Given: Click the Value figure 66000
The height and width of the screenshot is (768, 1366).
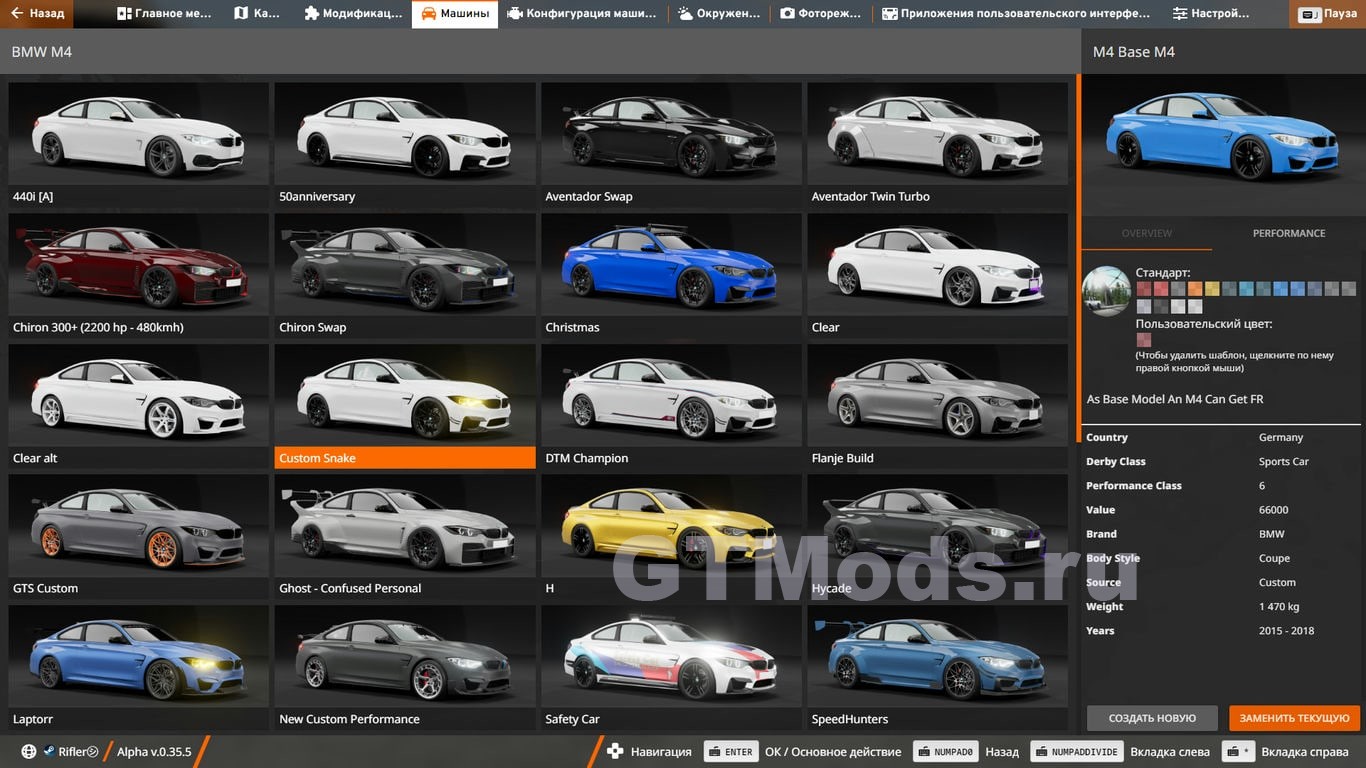Looking at the screenshot, I should [x=1274, y=510].
